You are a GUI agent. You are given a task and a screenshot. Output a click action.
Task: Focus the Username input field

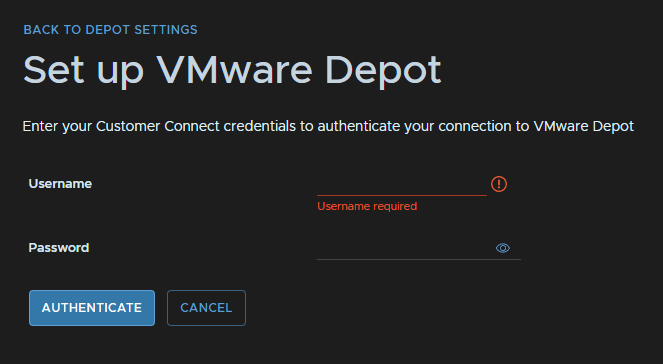point(402,185)
